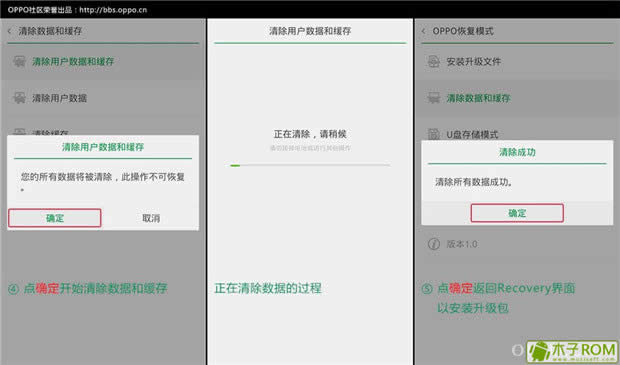Go back from 清除数据和缓存 screen
Screen dimensions: 620x365
[9, 31]
